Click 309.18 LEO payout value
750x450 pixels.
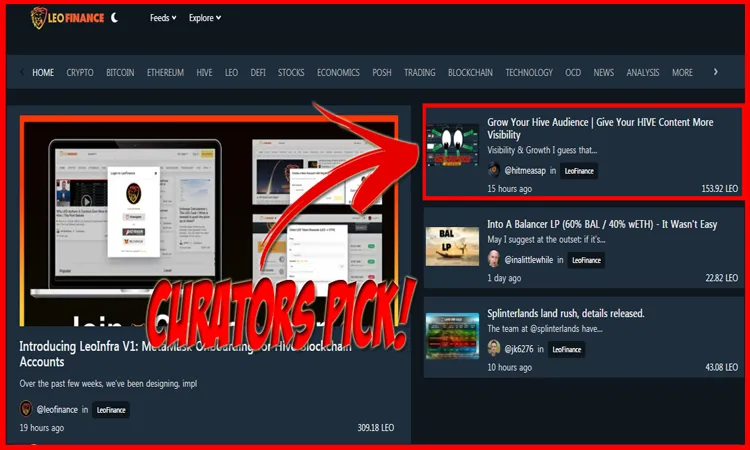pos(376,428)
